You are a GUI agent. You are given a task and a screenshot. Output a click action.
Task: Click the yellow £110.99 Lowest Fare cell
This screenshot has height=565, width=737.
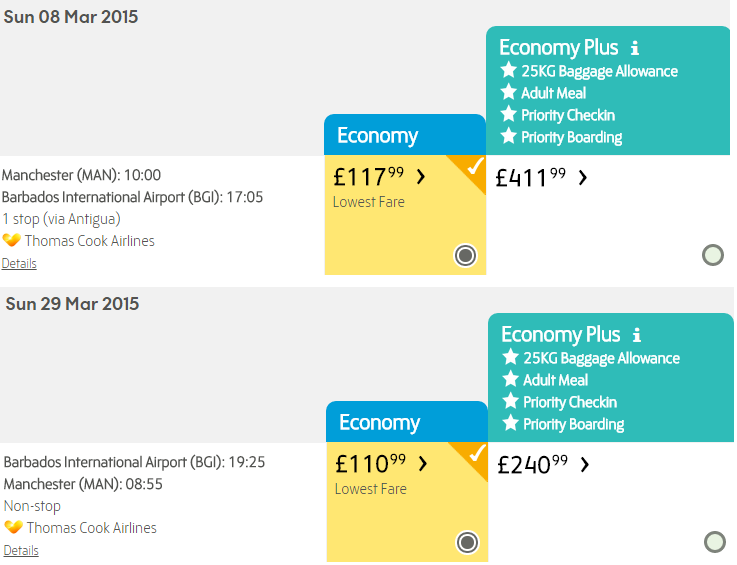coord(407,502)
